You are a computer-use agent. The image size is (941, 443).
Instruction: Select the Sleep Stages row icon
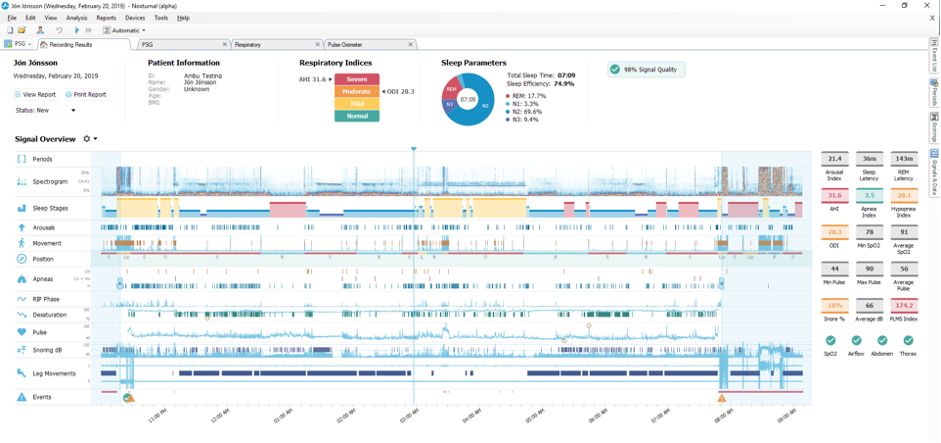pyautogui.click(x=21, y=208)
